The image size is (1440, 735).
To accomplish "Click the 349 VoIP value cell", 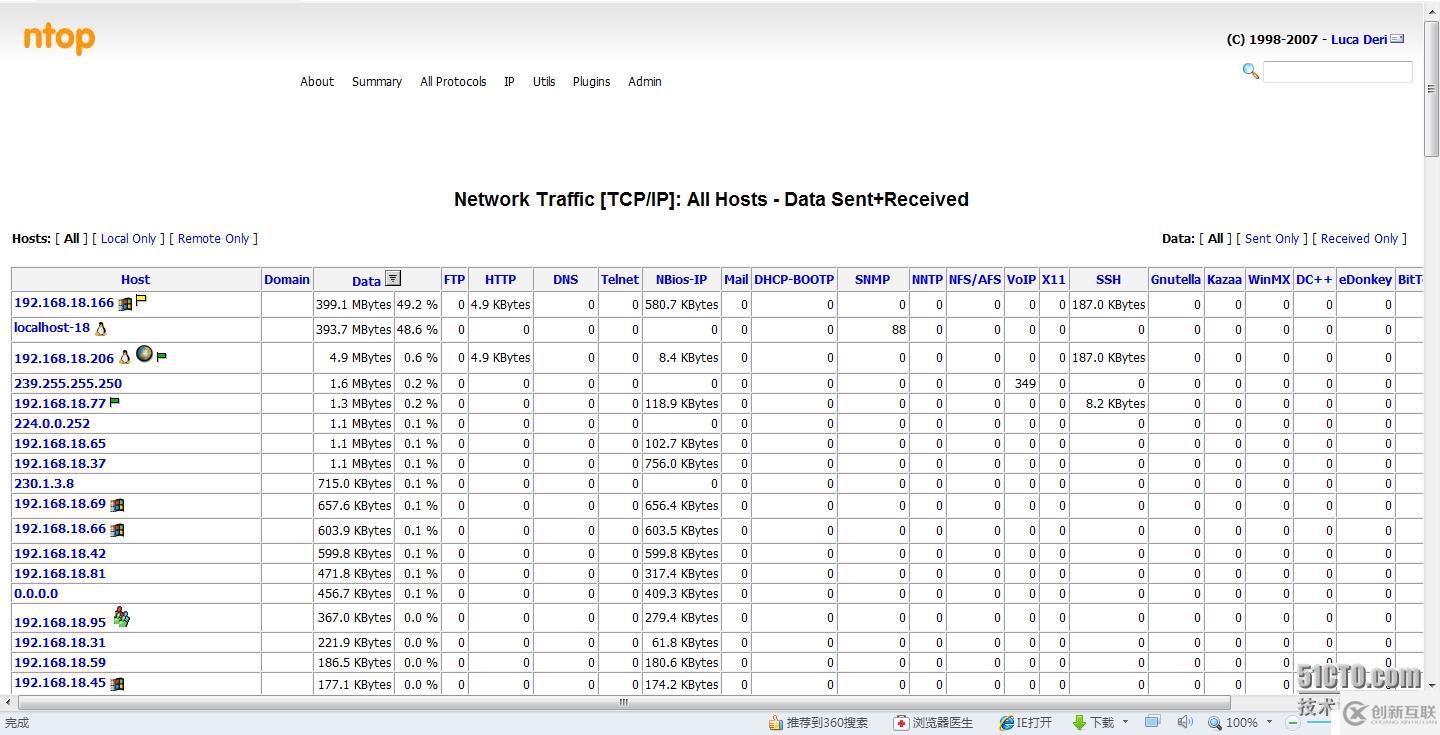I will [x=1021, y=384].
